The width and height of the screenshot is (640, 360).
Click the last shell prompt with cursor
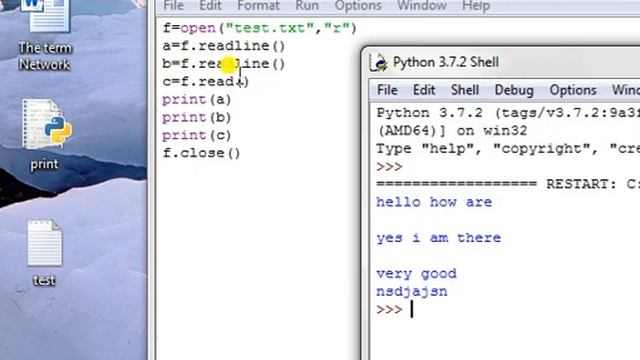395,309
